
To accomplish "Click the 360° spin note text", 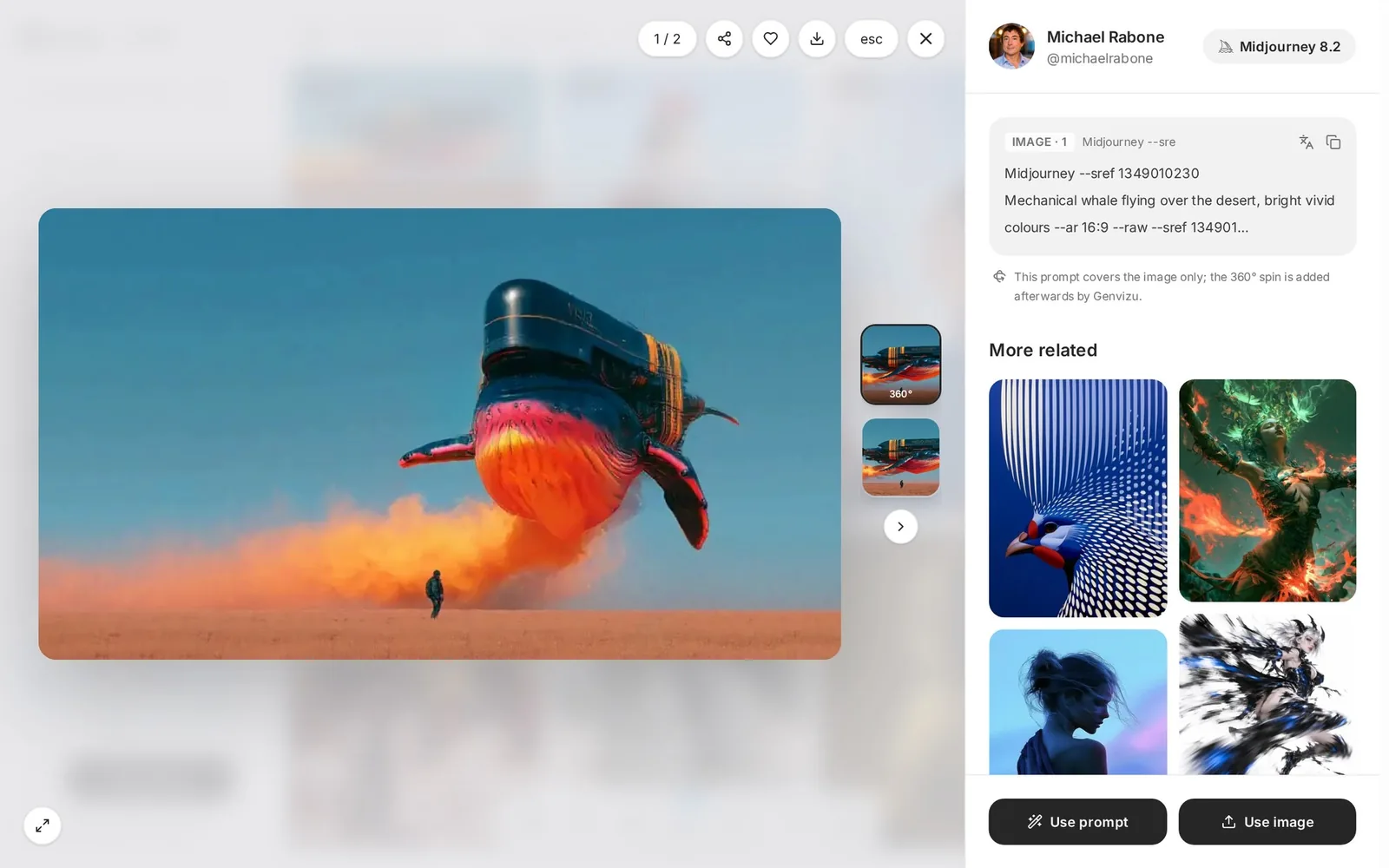I will (1171, 286).
